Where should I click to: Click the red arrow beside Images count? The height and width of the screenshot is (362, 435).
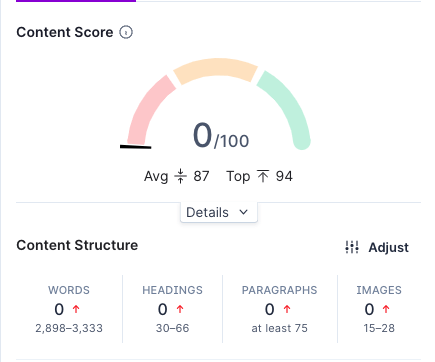386,309
